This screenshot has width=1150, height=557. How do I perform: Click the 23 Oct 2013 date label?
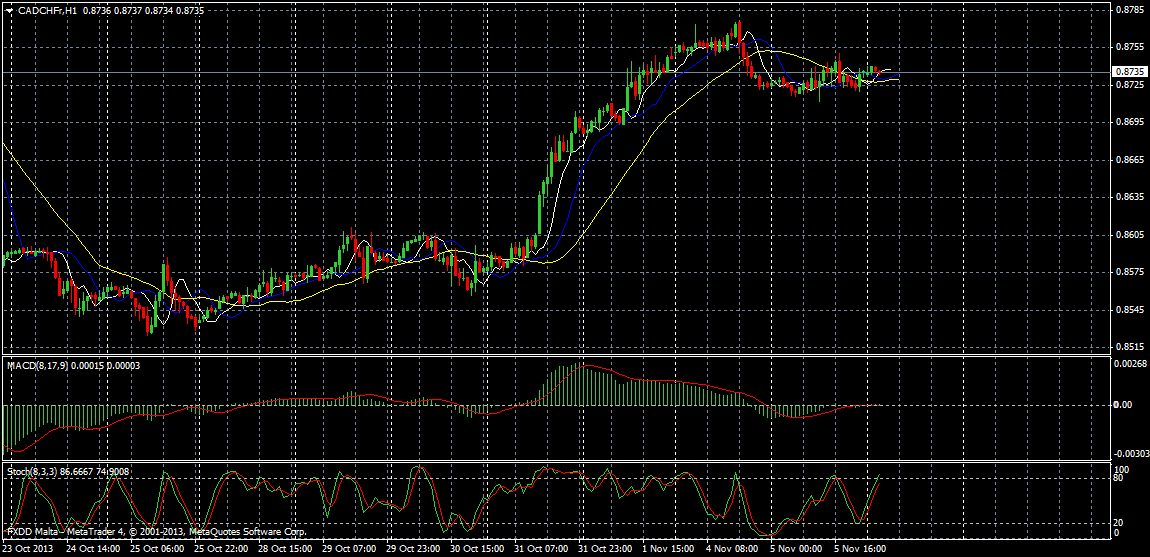tap(28, 549)
